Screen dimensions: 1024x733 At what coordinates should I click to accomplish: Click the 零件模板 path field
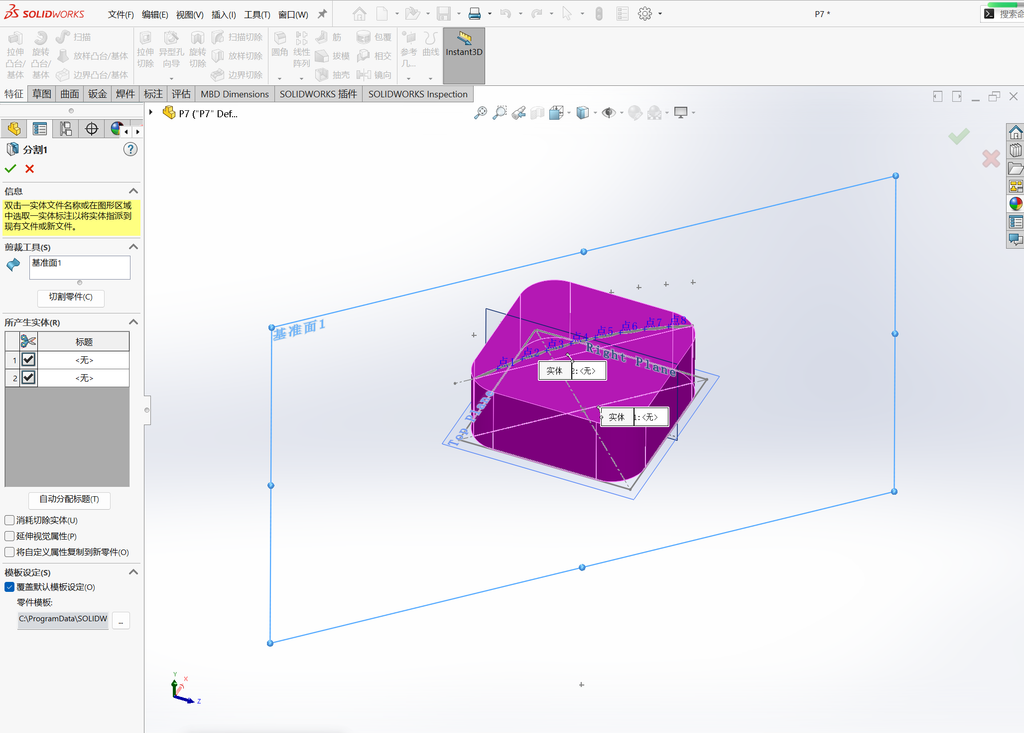[x=63, y=619]
